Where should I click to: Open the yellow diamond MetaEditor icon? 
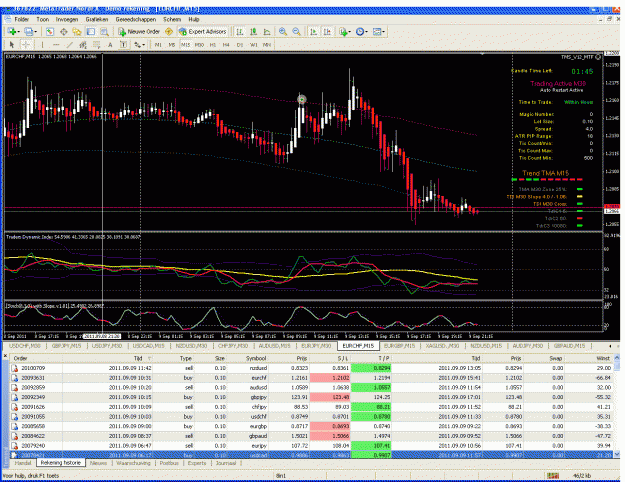(x=169, y=31)
